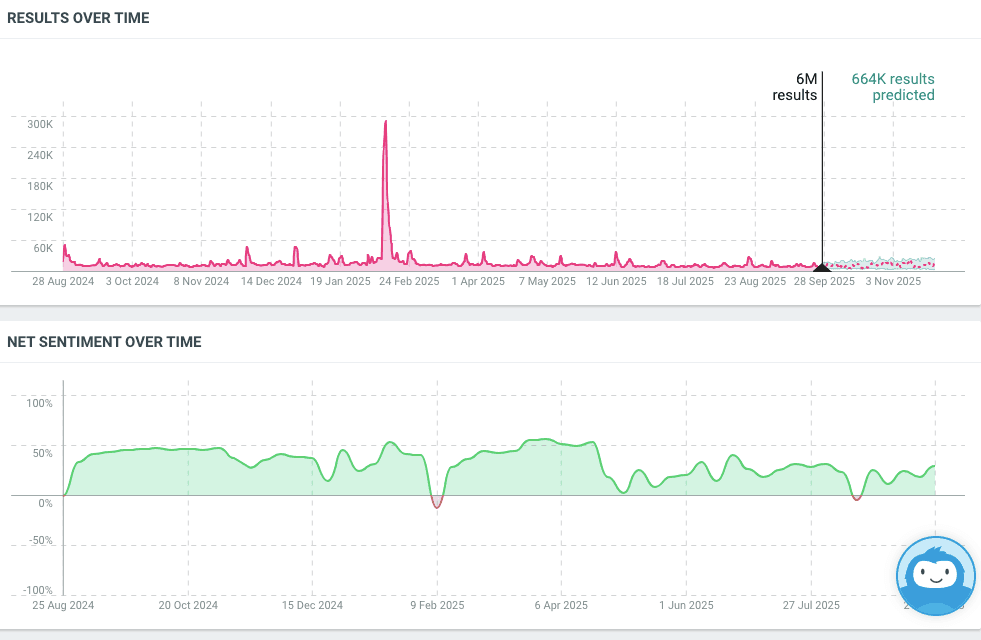This screenshot has width=981, height=640.
Task: Click the "-50%" sentiment axis label
Action: click(38, 541)
